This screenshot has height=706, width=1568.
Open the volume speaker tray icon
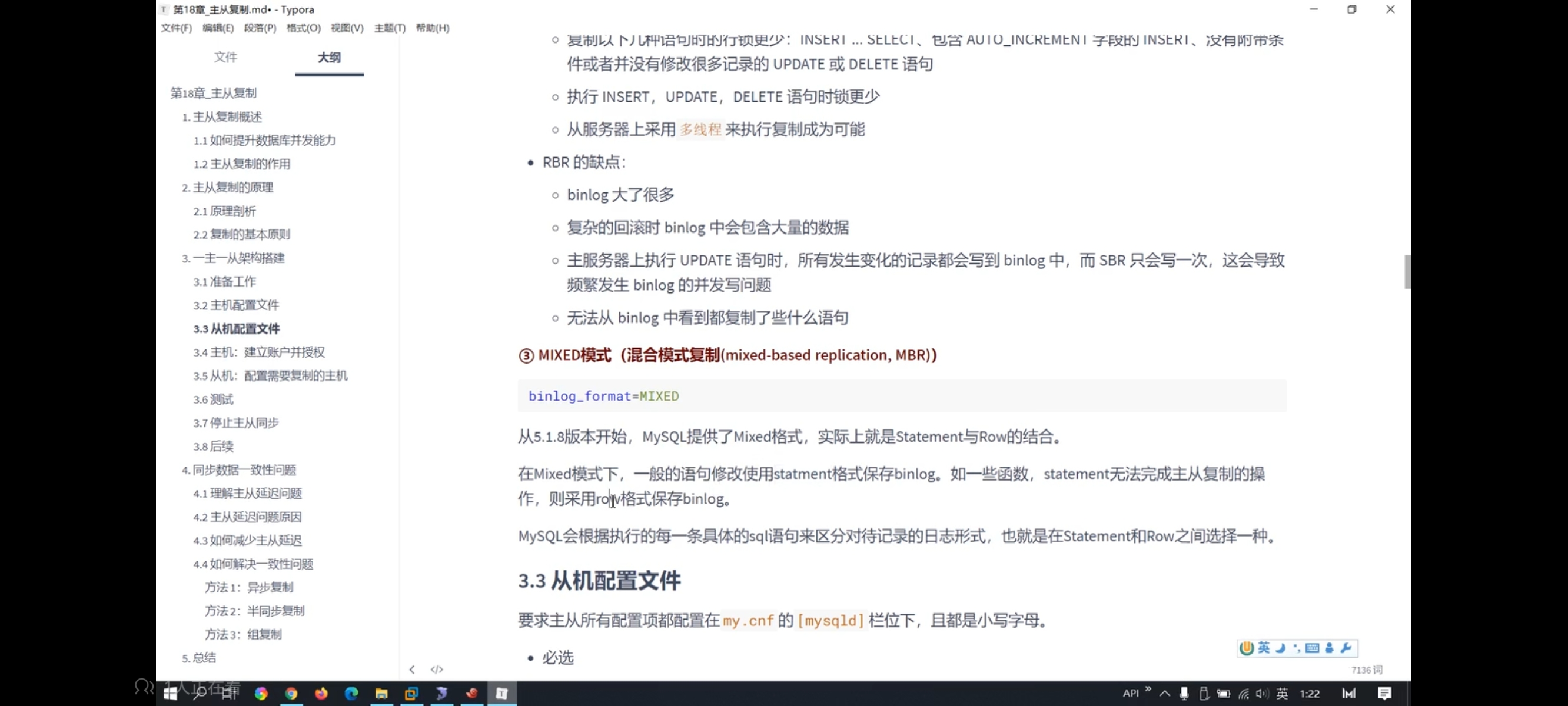click(1262, 694)
